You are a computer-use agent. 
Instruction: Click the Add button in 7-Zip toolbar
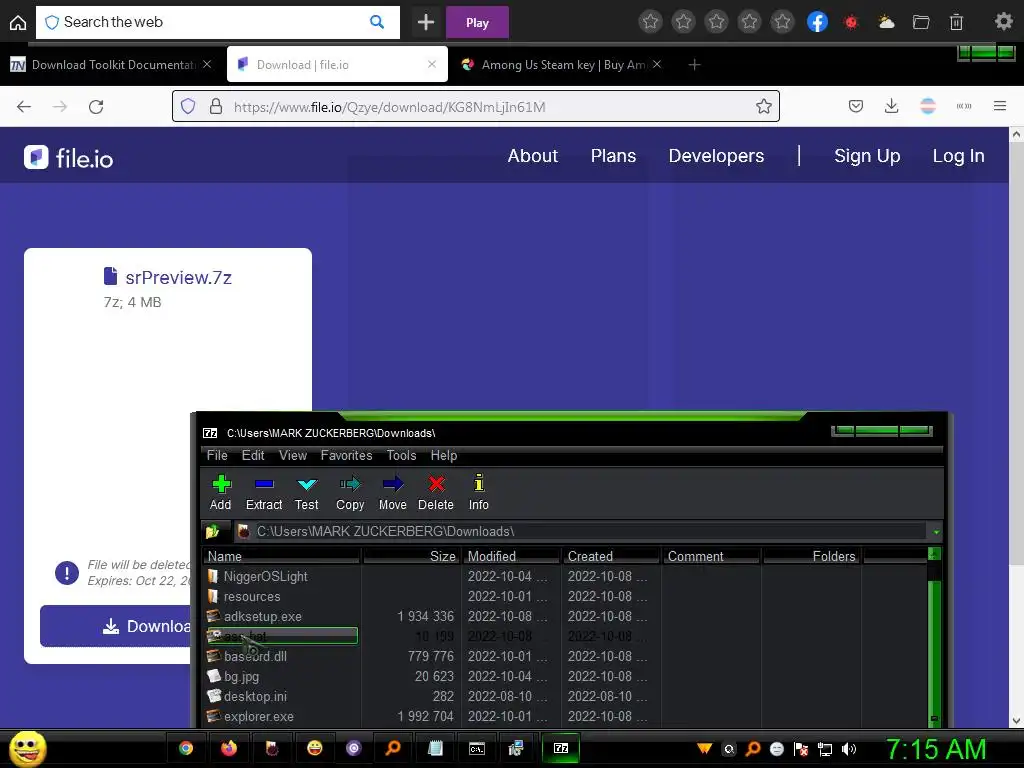(221, 492)
